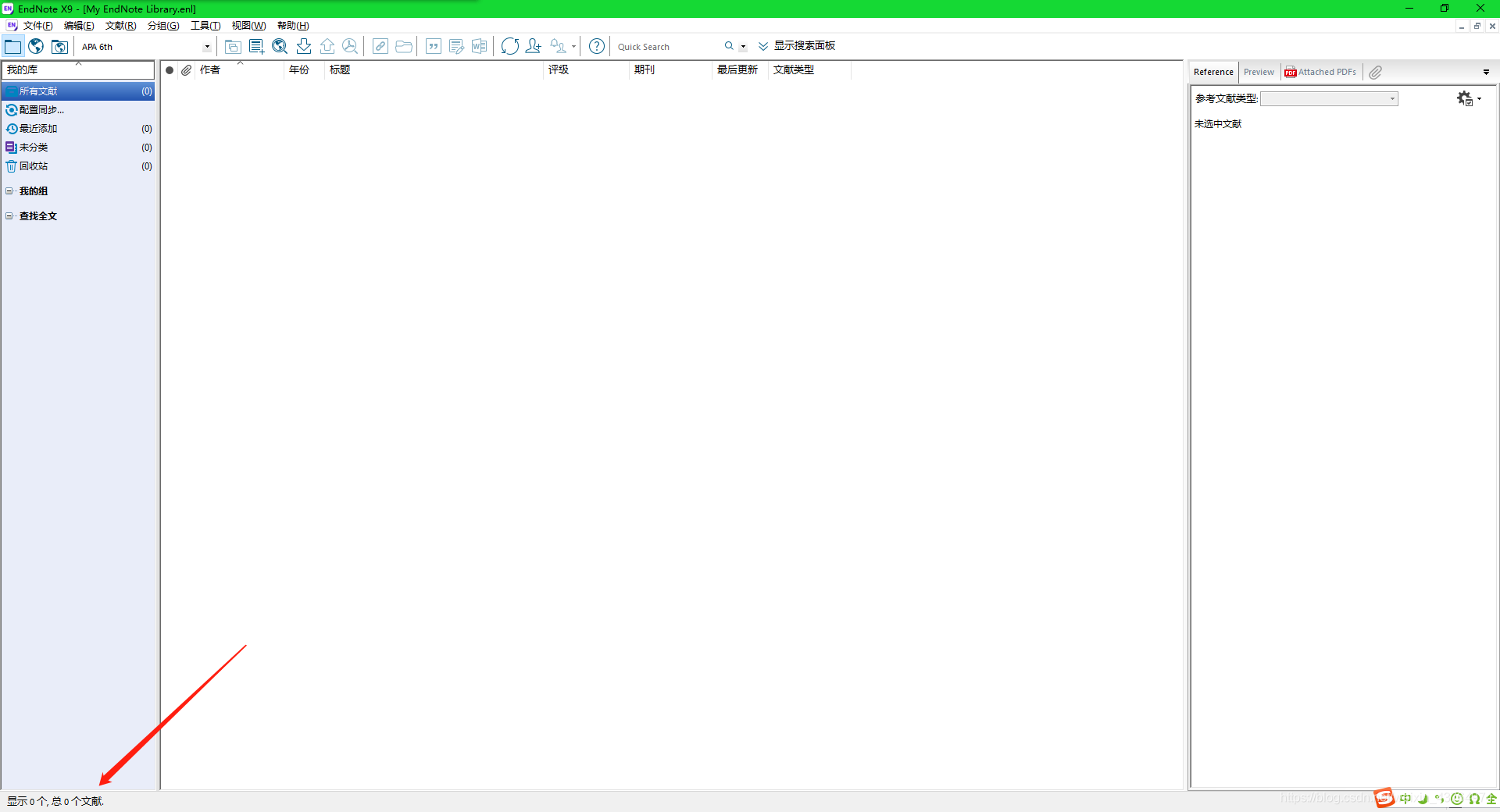Switch to Preview tab
Image resolution: width=1500 pixels, height=812 pixels.
[1259, 72]
